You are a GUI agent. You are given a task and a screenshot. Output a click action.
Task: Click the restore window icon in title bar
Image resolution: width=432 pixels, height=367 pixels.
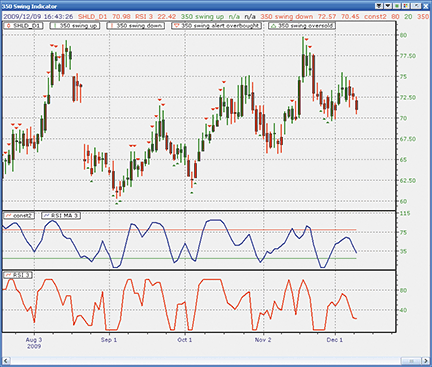[x=416, y=6]
